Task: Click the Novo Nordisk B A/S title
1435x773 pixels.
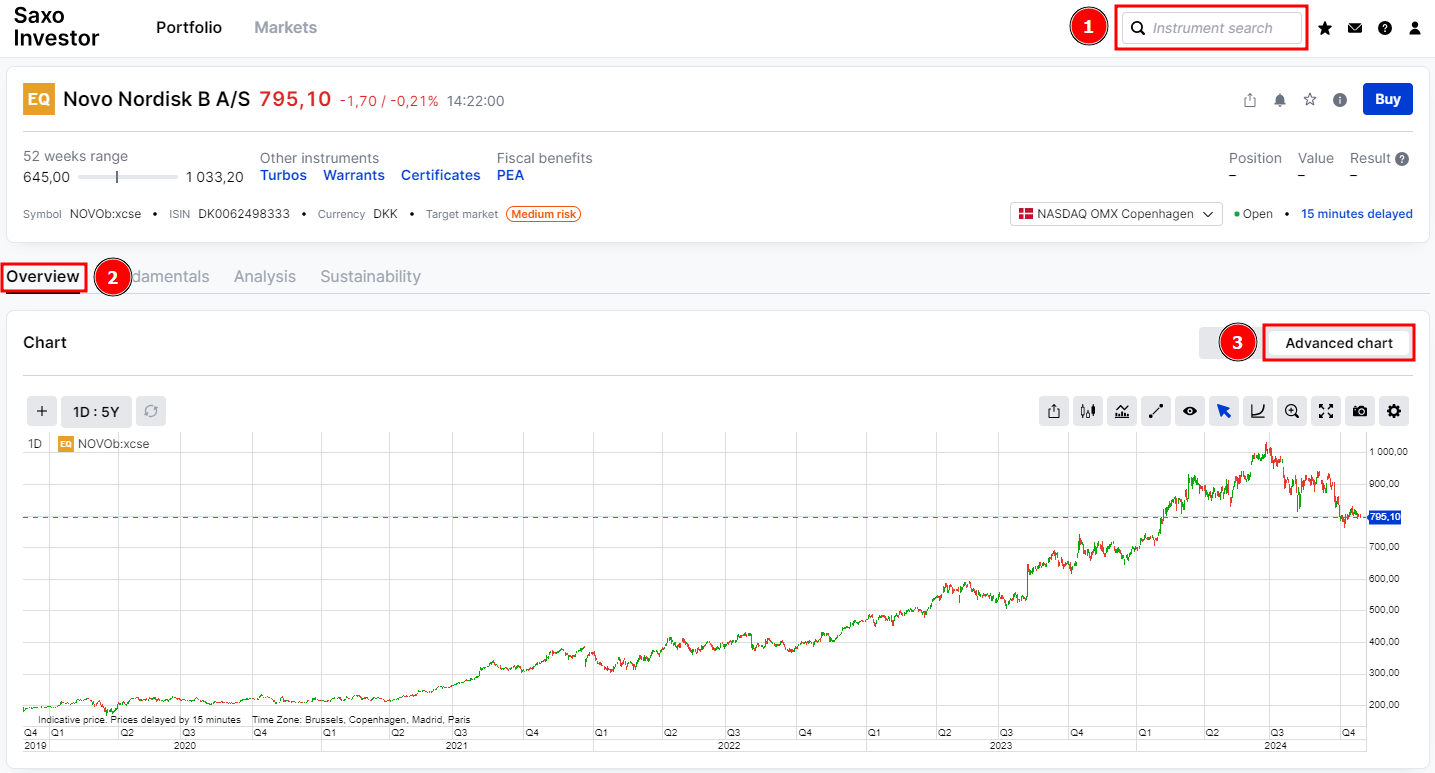Action: coord(156,99)
